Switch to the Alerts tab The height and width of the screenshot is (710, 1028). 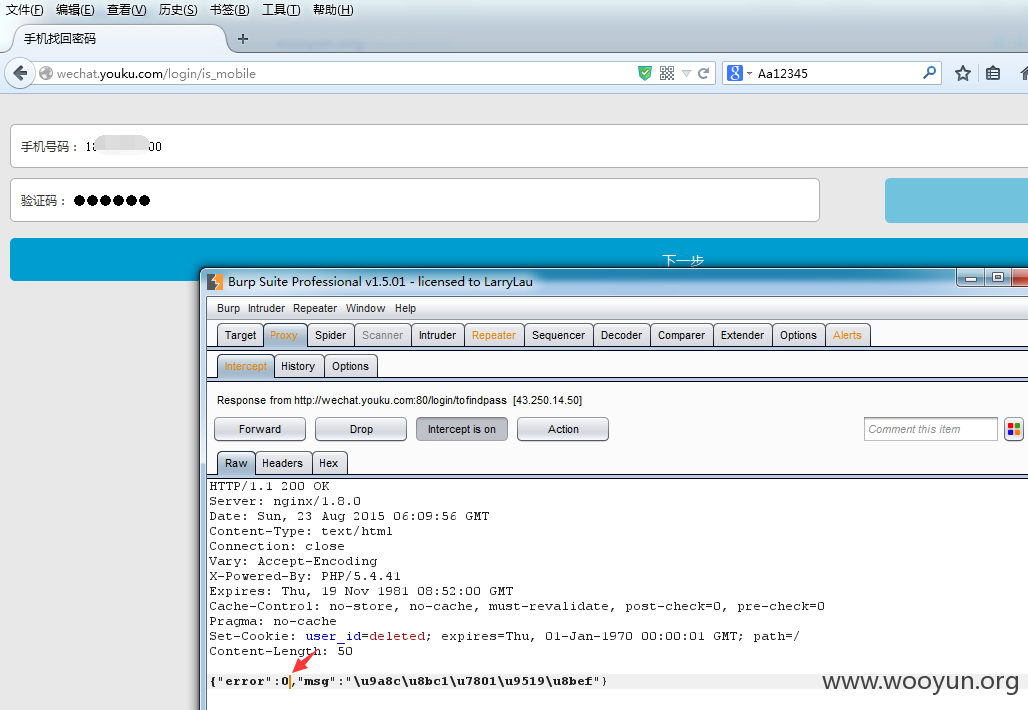tap(847, 335)
